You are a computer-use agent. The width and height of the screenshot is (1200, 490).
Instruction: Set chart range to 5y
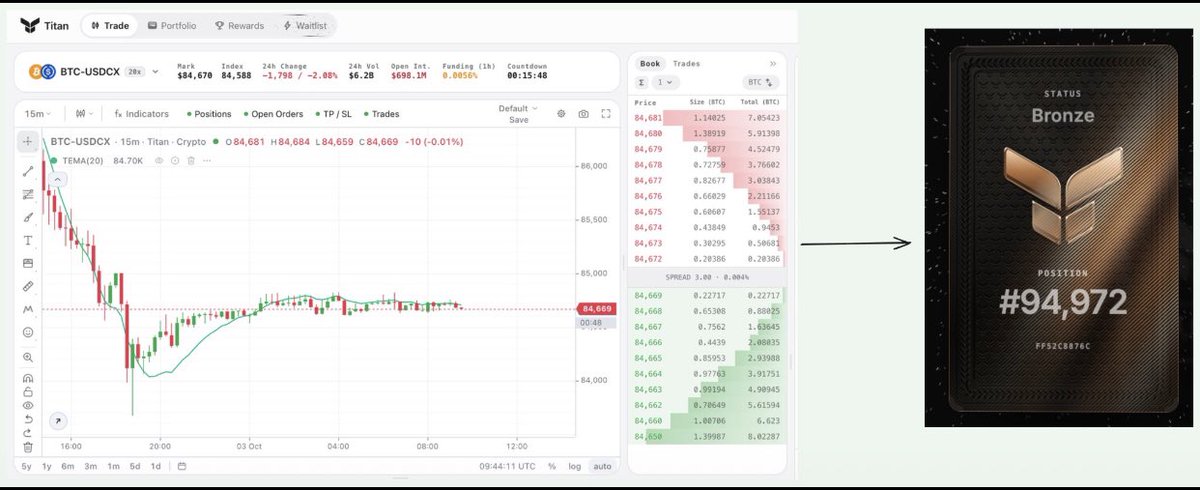click(26, 466)
